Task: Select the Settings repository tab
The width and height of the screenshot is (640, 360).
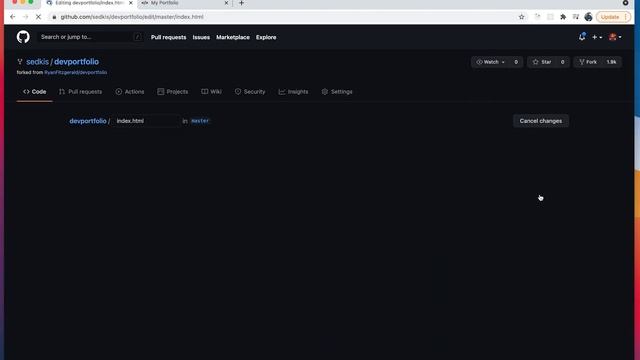Action: tap(337, 92)
